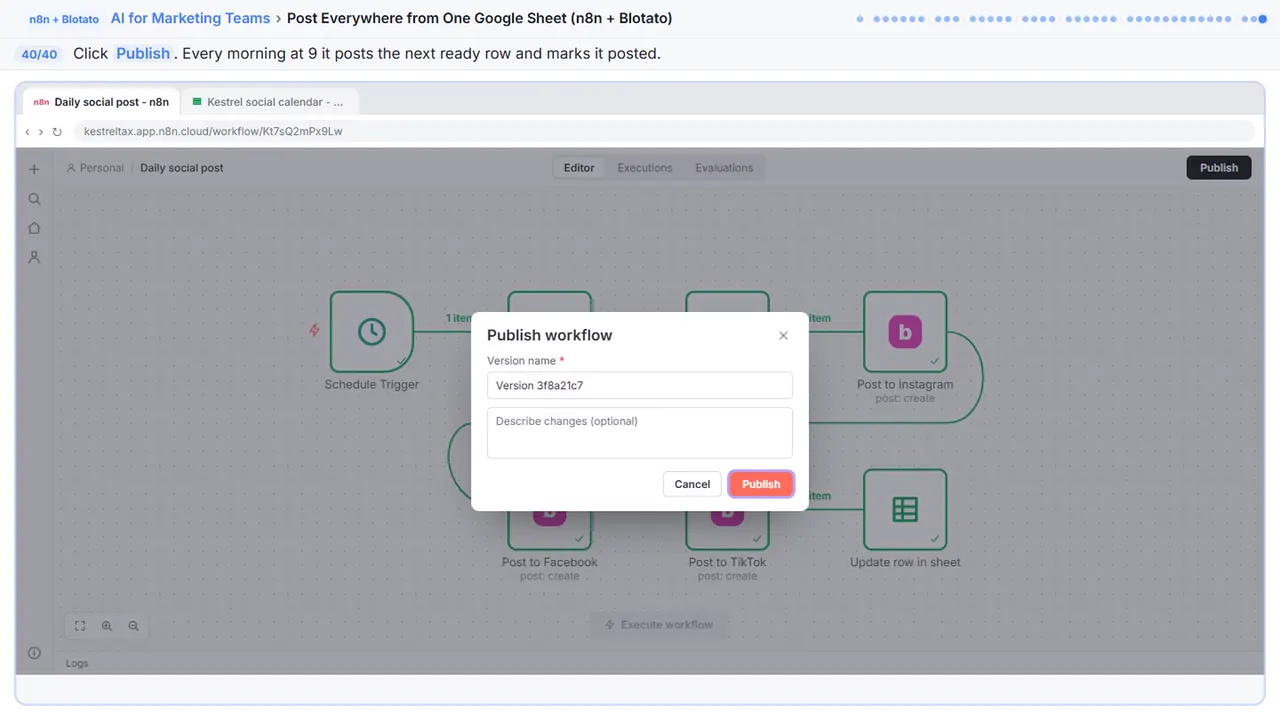Open the Personal breadcrumb
The height and width of the screenshot is (720, 1280).
pyautogui.click(x=95, y=168)
